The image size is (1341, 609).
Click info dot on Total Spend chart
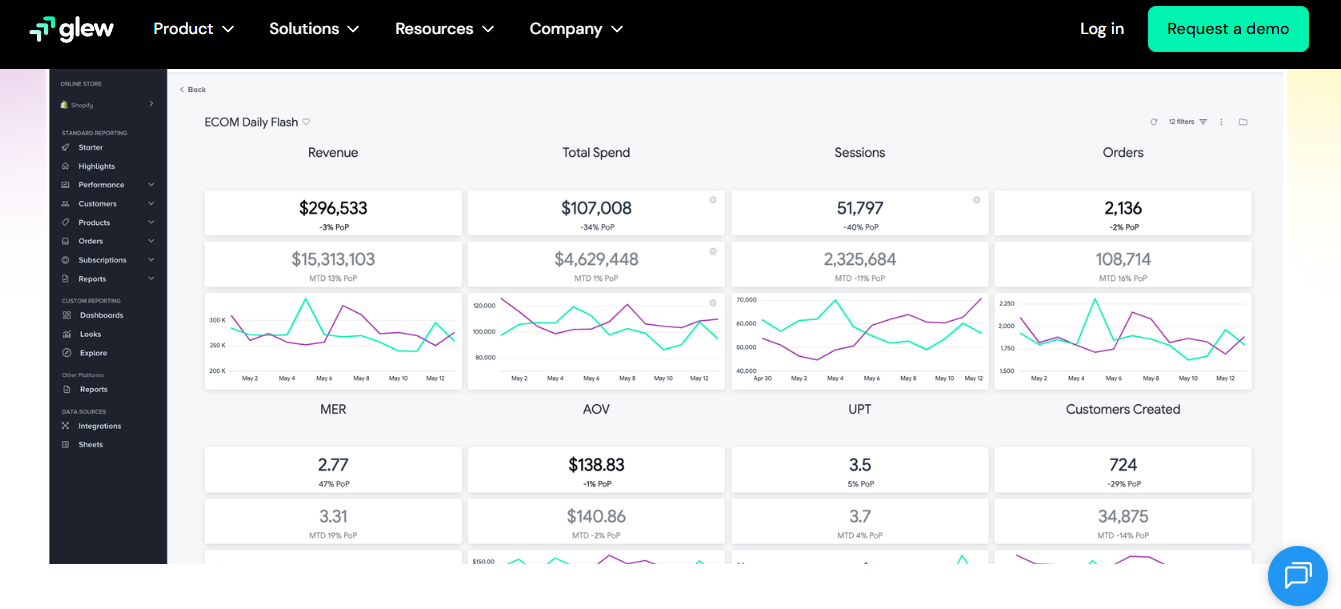[x=713, y=303]
